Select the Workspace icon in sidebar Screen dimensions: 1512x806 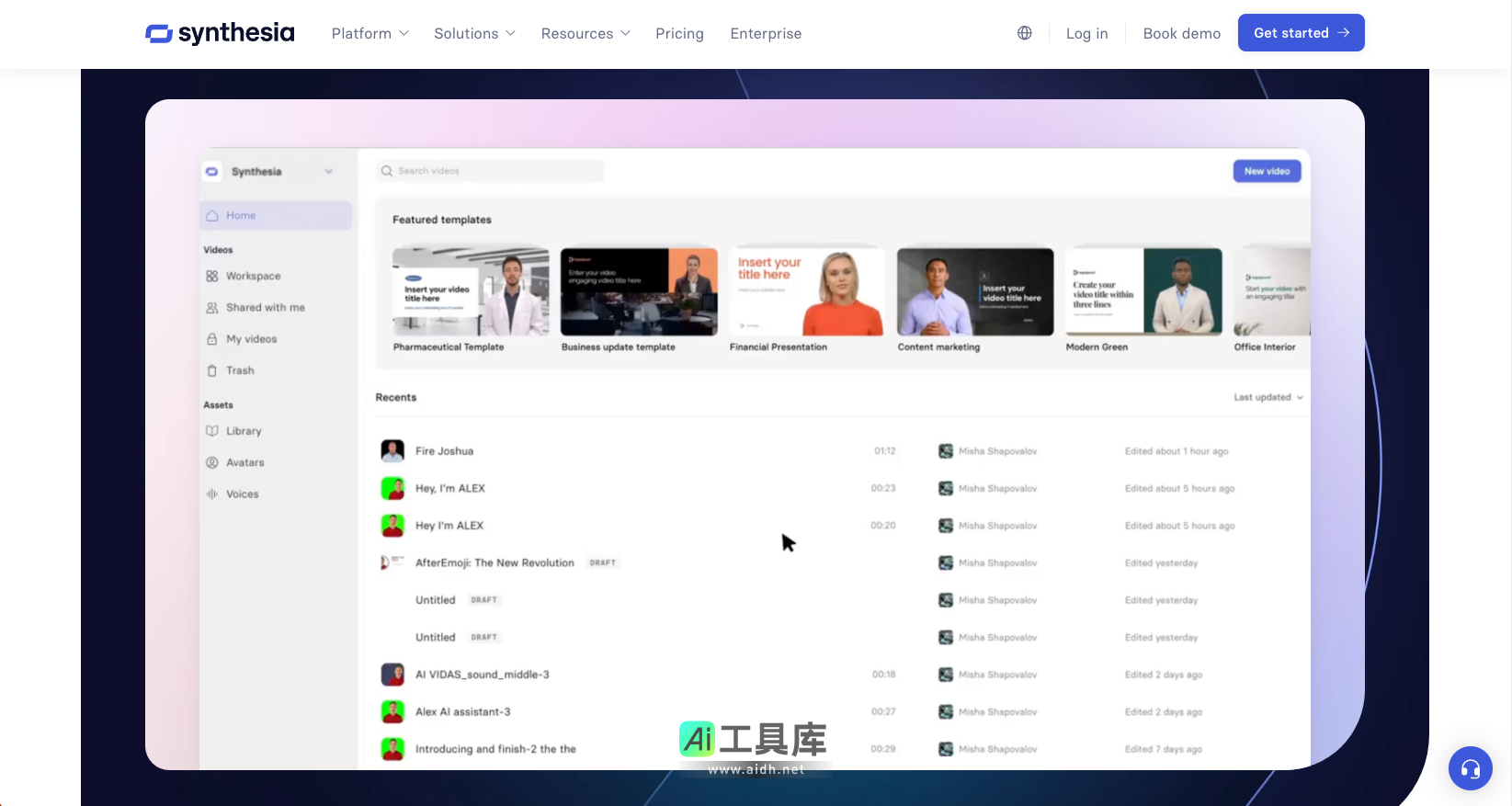212,276
